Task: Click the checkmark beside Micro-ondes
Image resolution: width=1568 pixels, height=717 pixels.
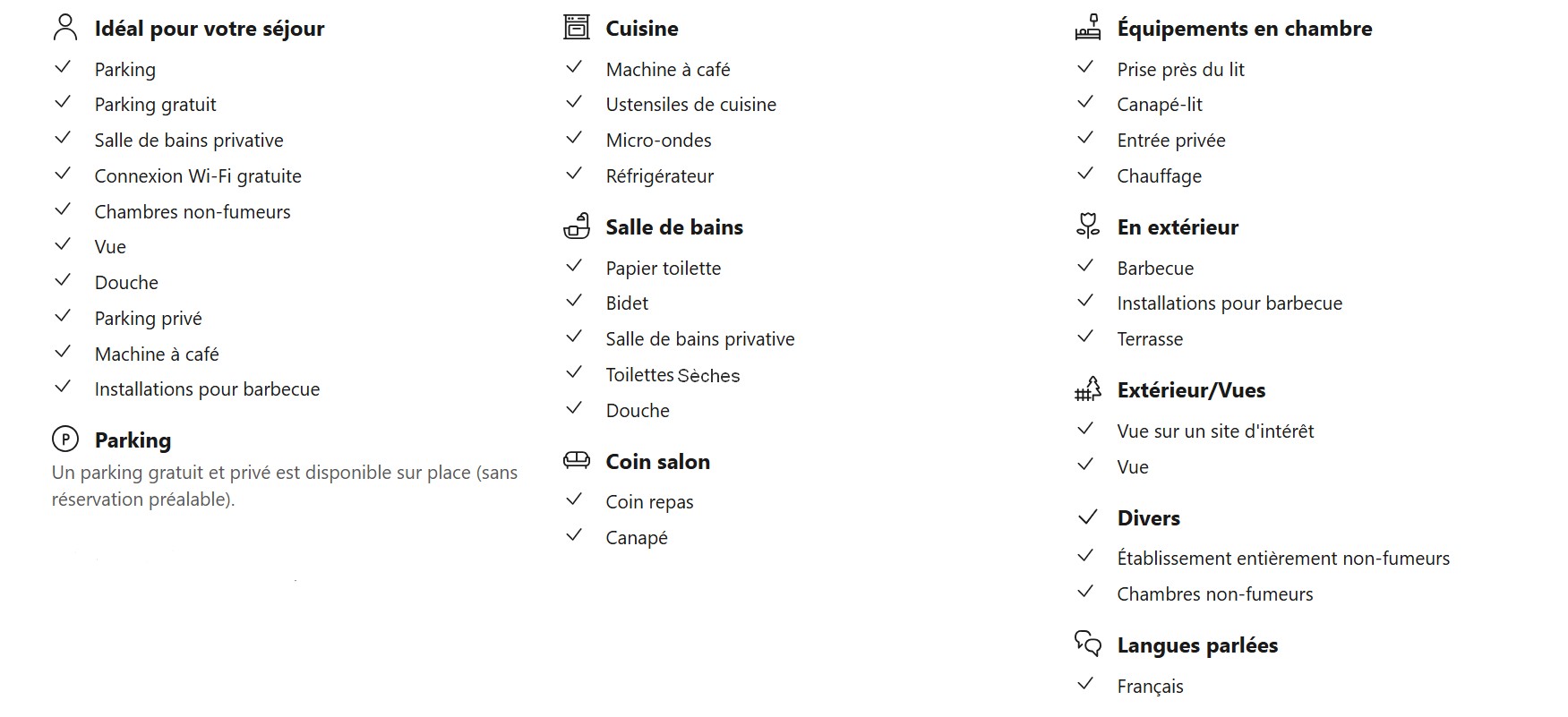Action: [574, 139]
